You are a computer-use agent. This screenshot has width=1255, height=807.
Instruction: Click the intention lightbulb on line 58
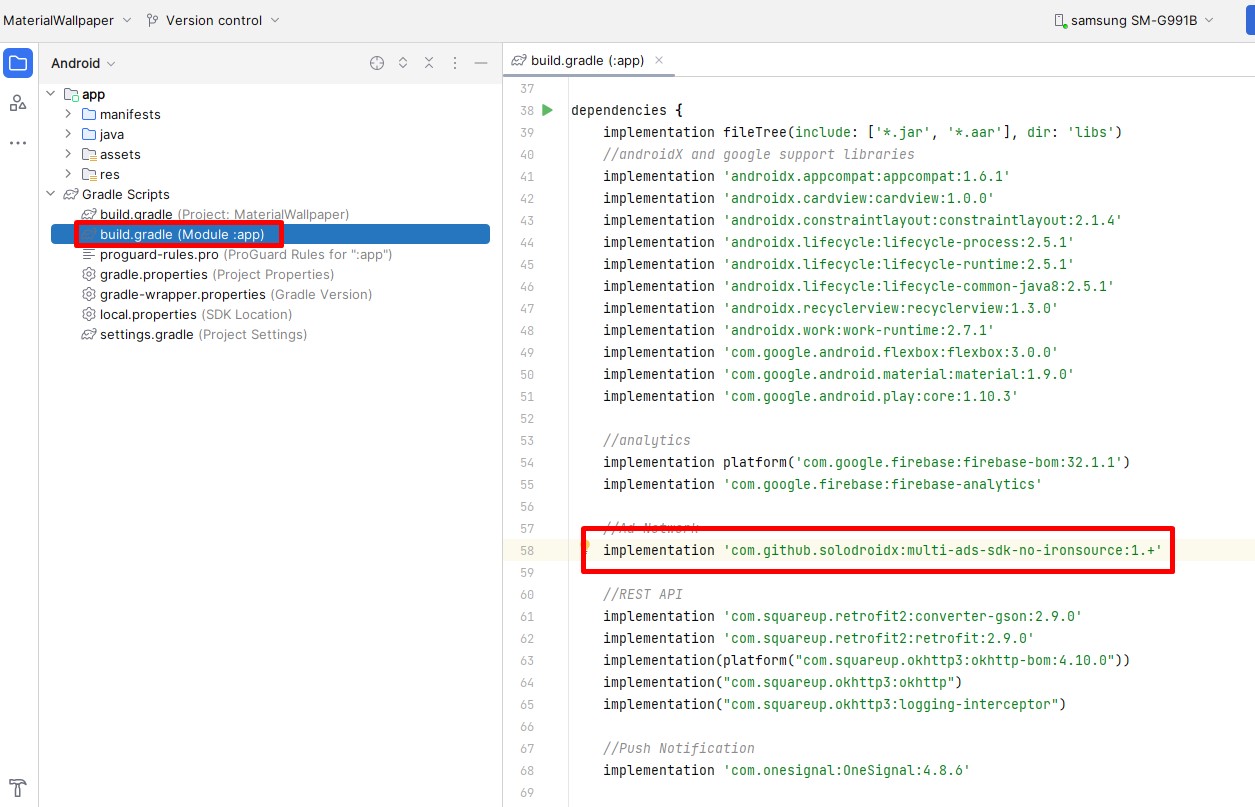point(586,546)
